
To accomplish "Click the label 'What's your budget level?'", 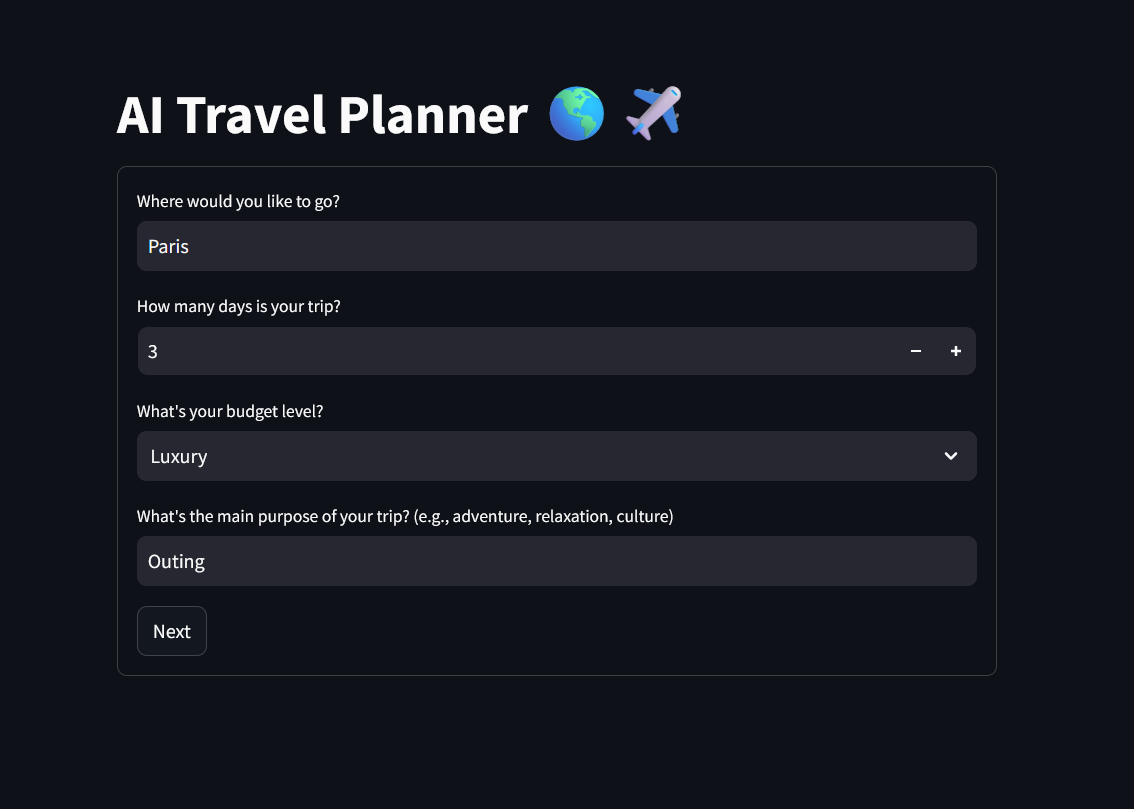I will click(x=229, y=411).
